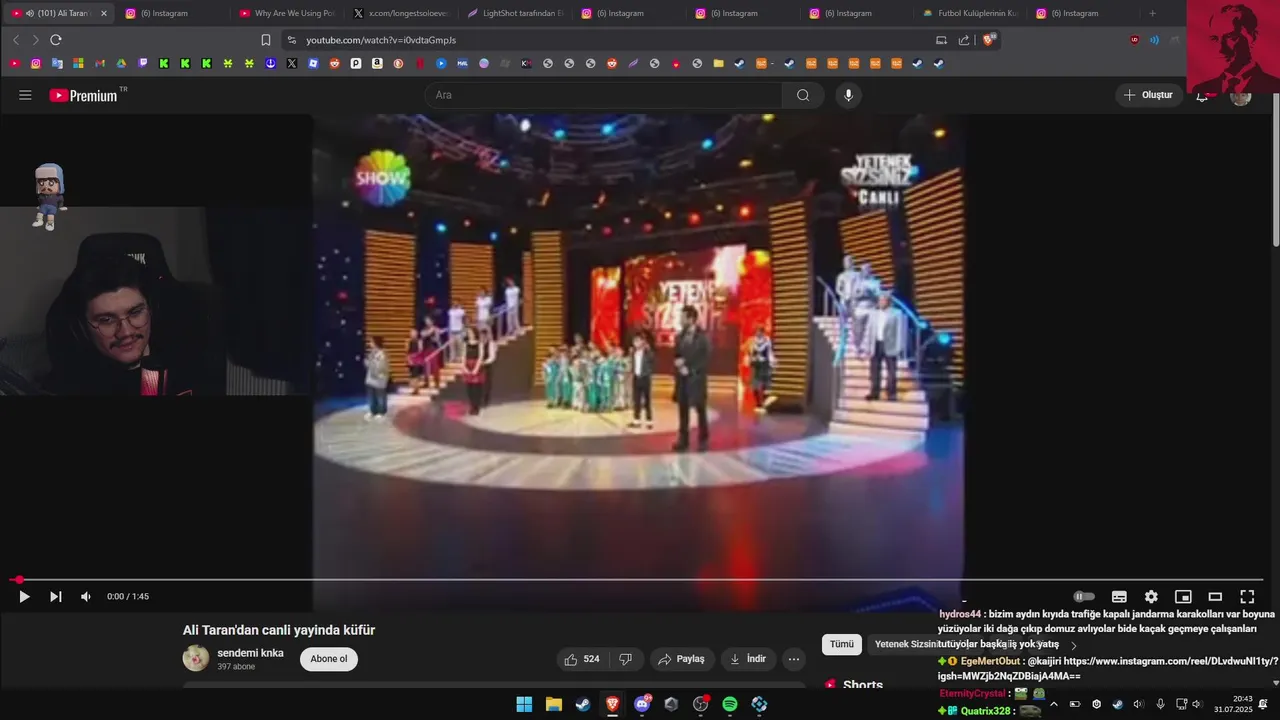The height and width of the screenshot is (720, 1280).
Task: Open the uBlock Origin extension icon
Action: 1134,40
